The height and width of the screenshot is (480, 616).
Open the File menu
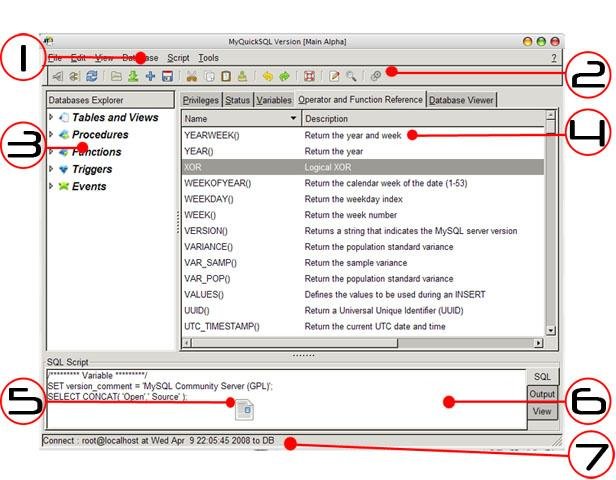coord(55,58)
